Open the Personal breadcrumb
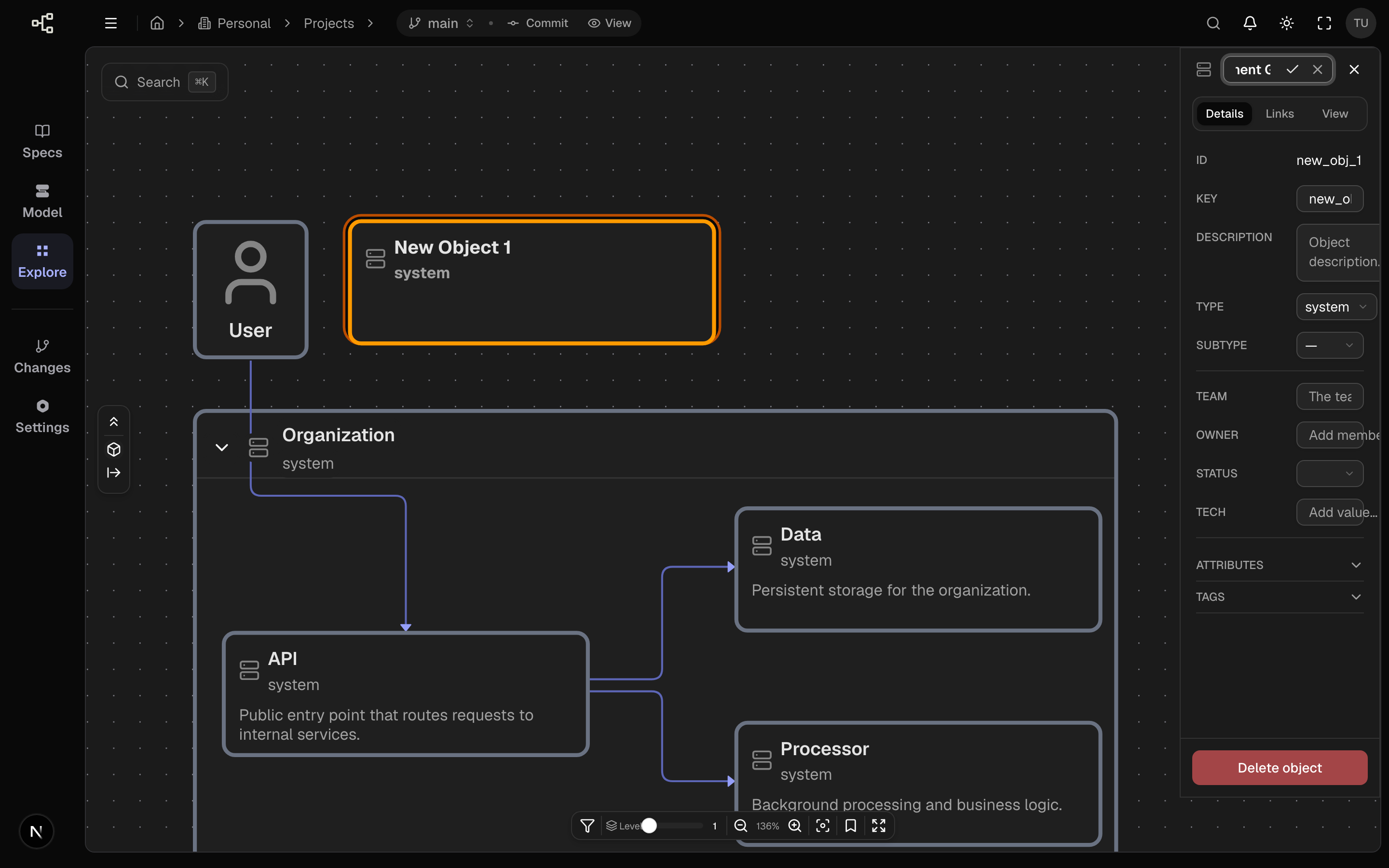The width and height of the screenshot is (1389, 868). (x=234, y=23)
